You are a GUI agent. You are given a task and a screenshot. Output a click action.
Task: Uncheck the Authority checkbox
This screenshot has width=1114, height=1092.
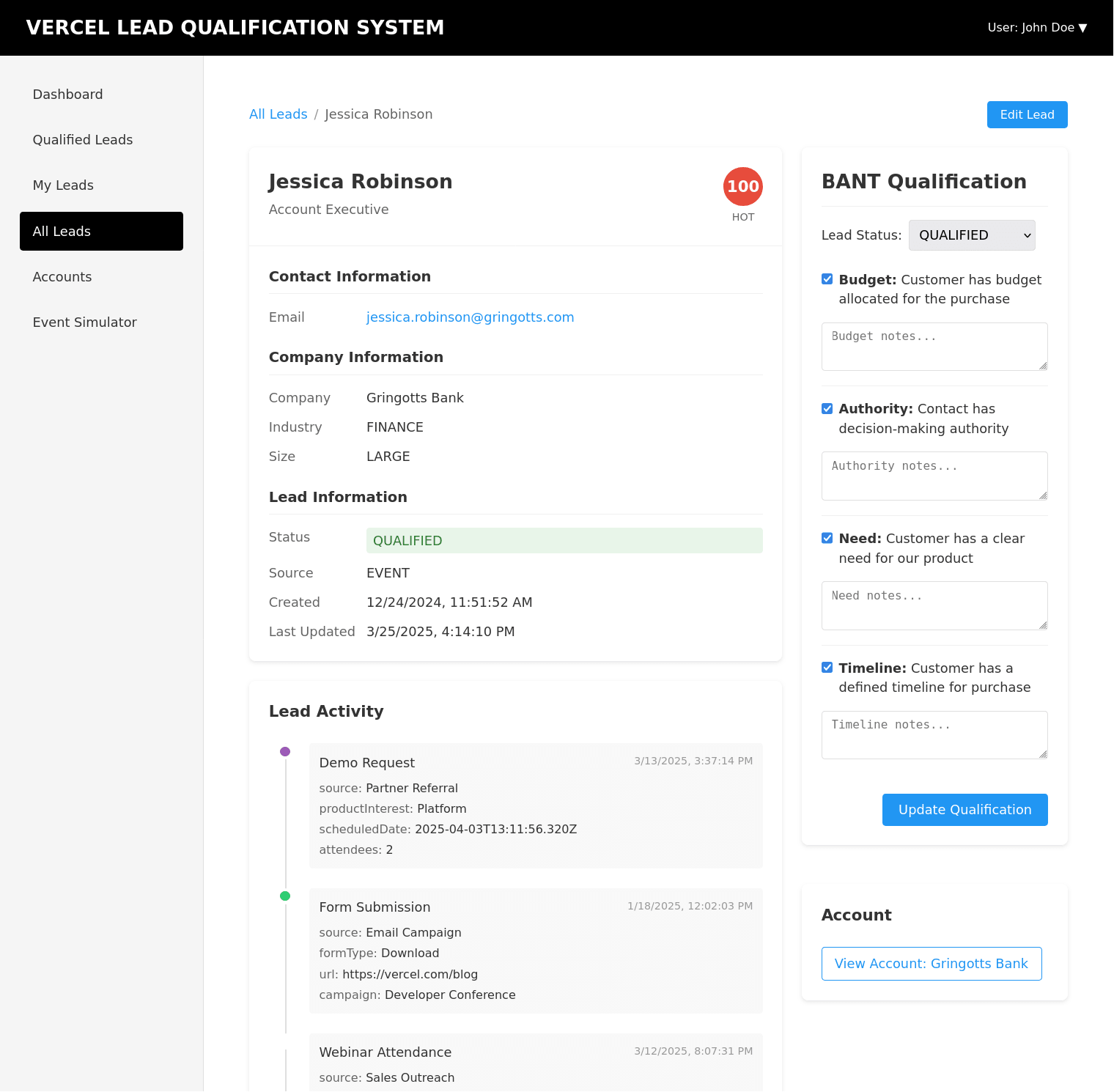point(827,409)
